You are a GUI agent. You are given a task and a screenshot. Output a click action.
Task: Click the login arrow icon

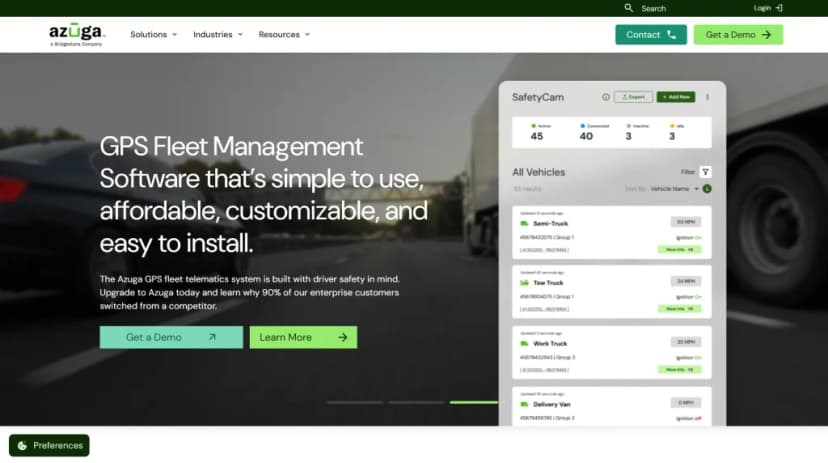point(779,8)
